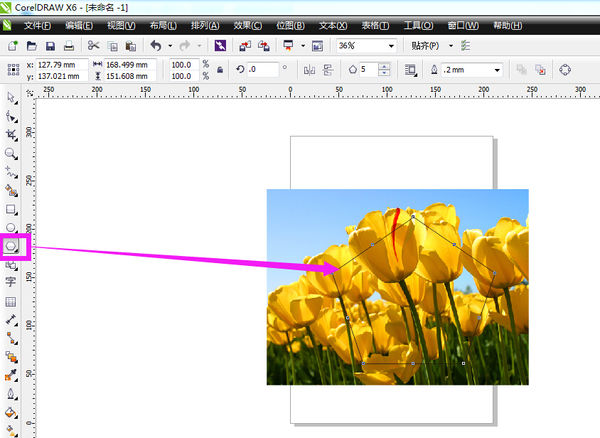Click the rotation angle input field

point(267,70)
